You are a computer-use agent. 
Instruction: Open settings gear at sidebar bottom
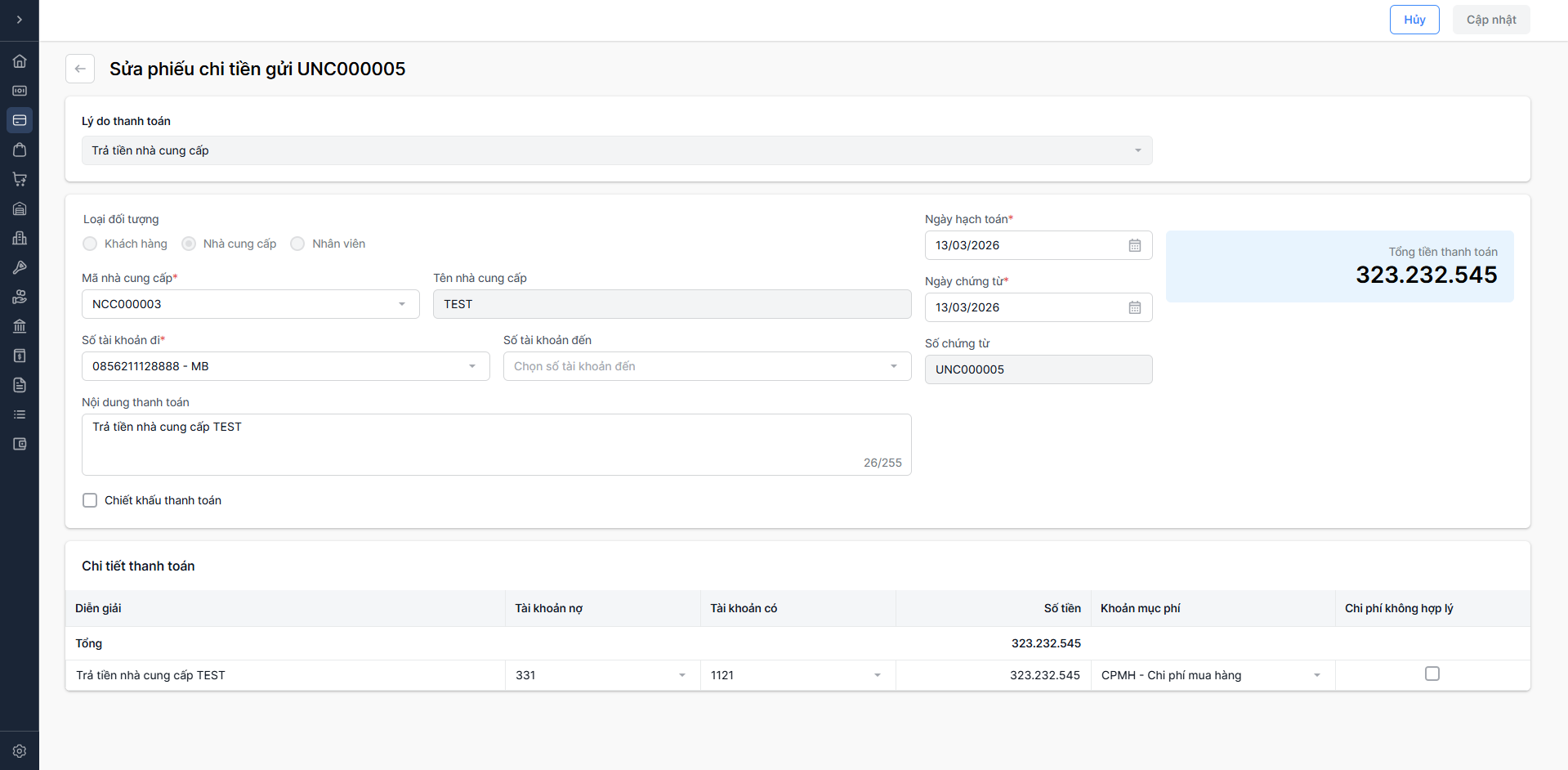20,750
